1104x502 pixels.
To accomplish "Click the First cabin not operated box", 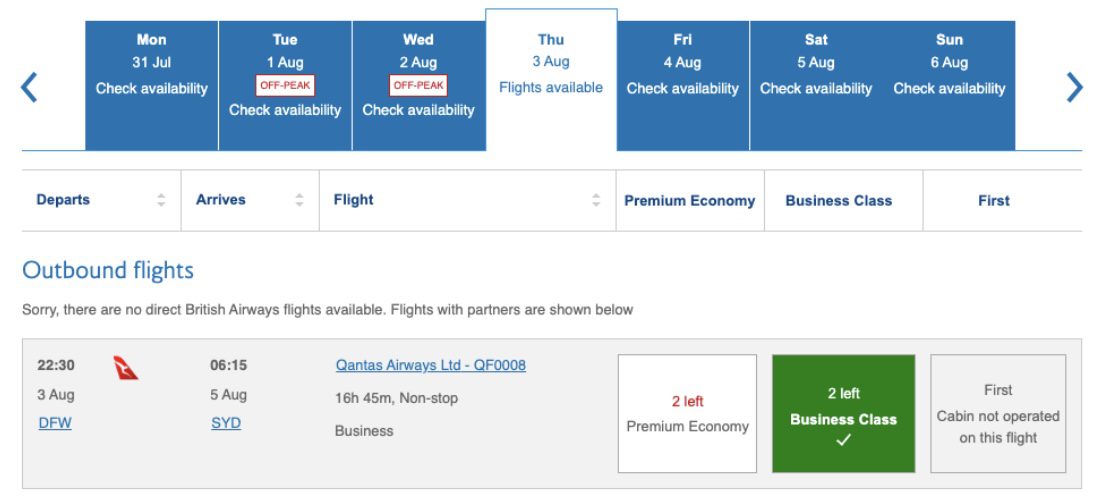I will (x=997, y=413).
